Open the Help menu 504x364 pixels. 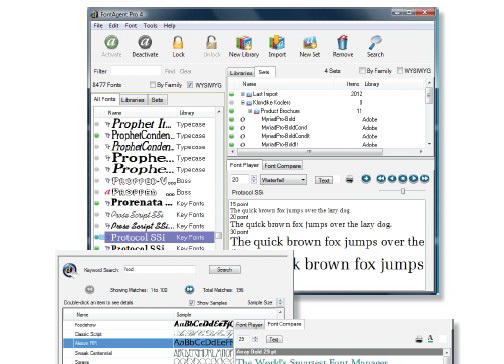point(169,26)
